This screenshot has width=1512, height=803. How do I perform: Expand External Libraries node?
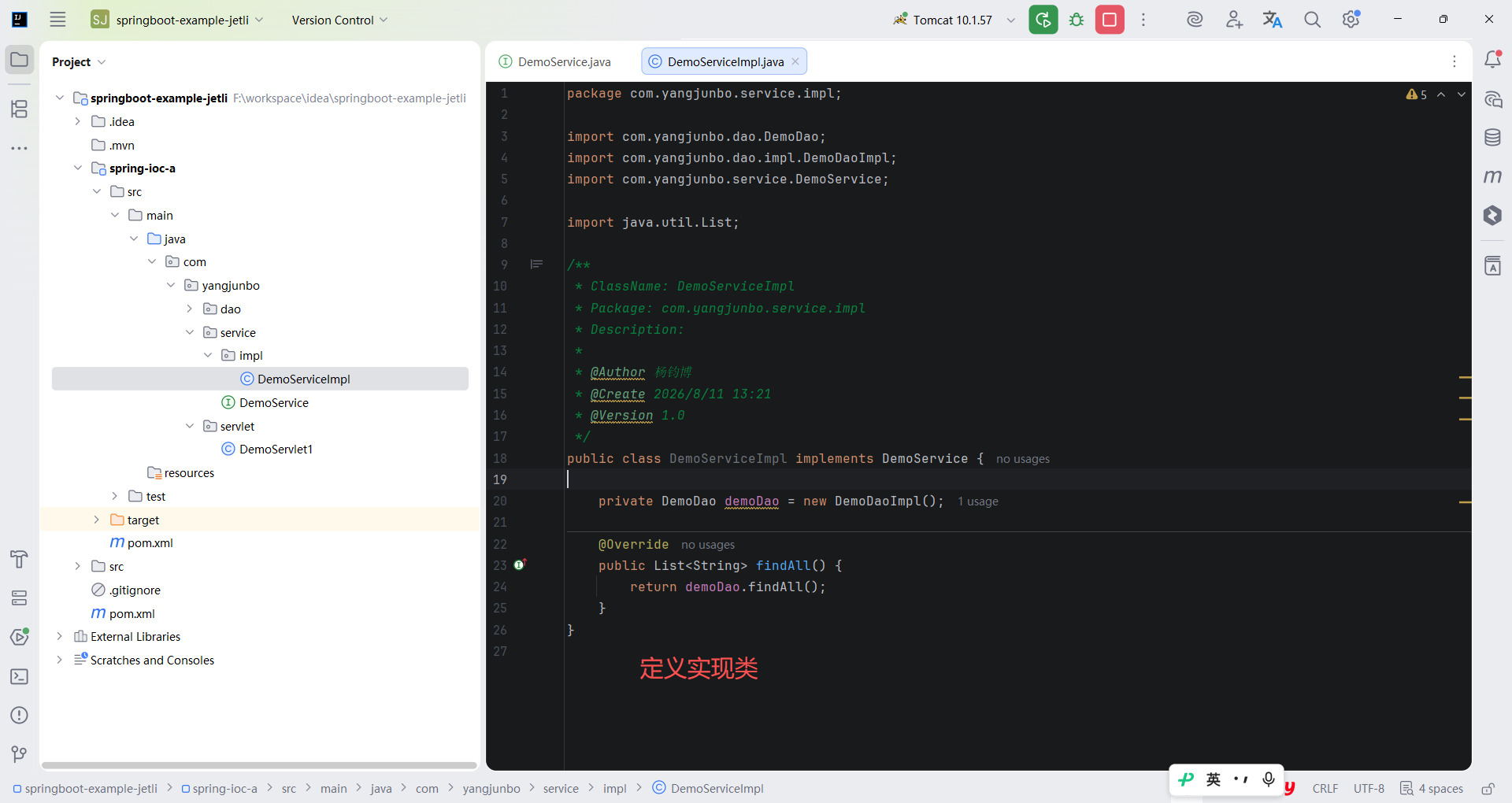(59, 636)
